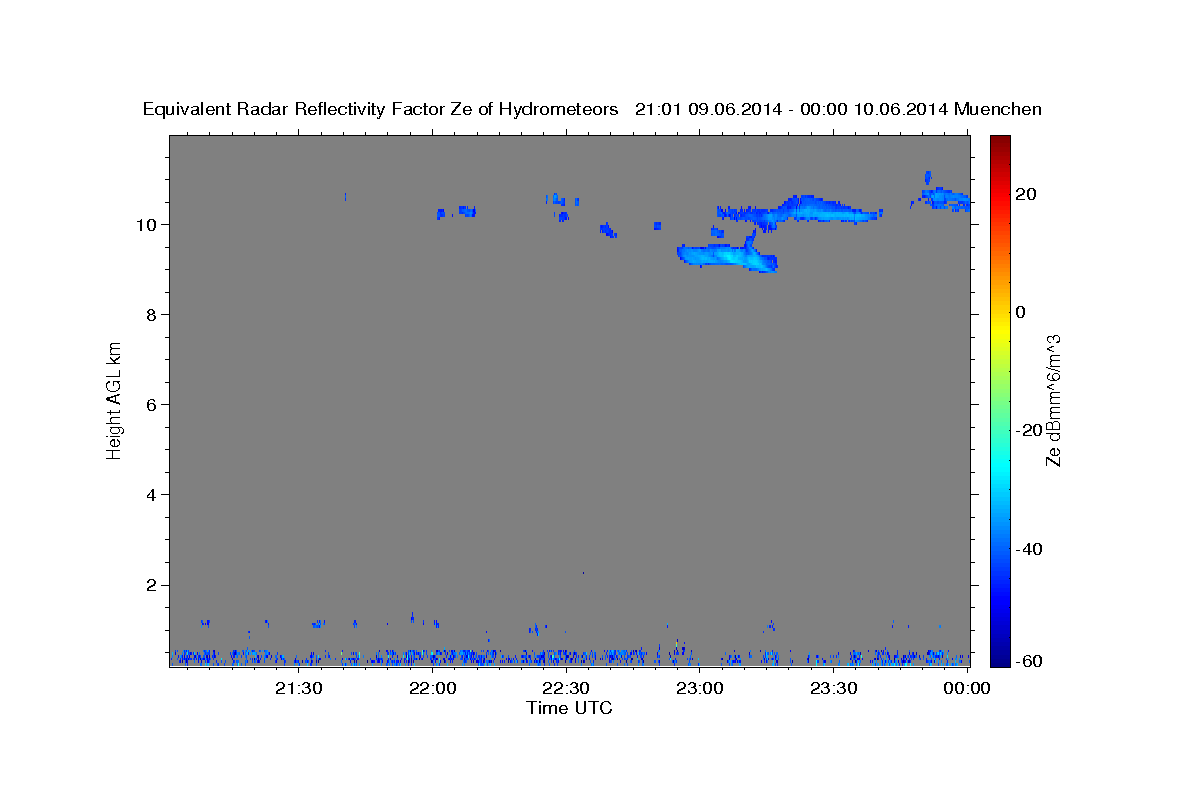Click the colorbar value 0
Image resolution: width=1200 pixels, height=800 pixels.
1020,312
